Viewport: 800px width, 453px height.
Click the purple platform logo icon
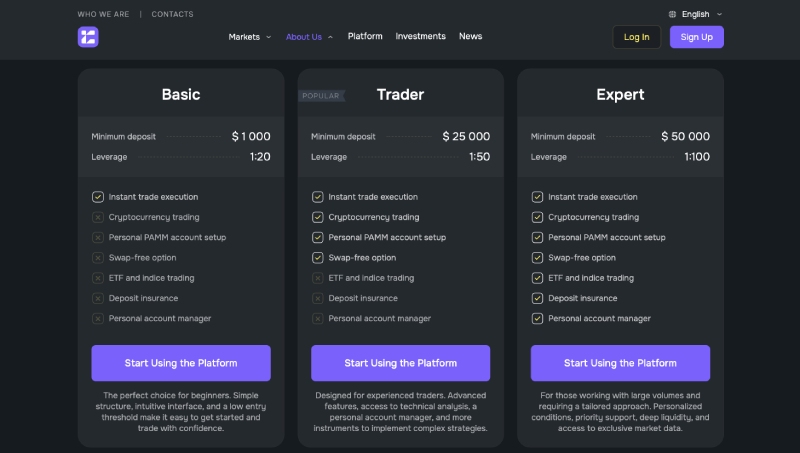coord(88,37)
